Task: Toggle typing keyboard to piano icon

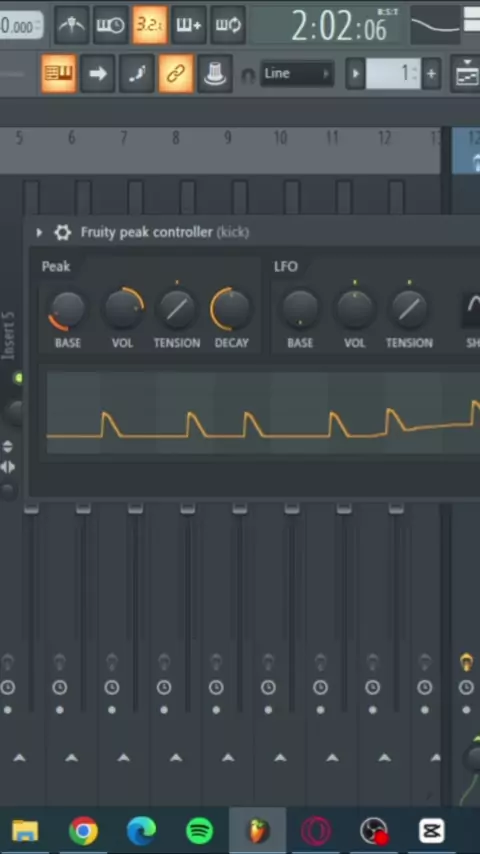Action: (58, 74)
